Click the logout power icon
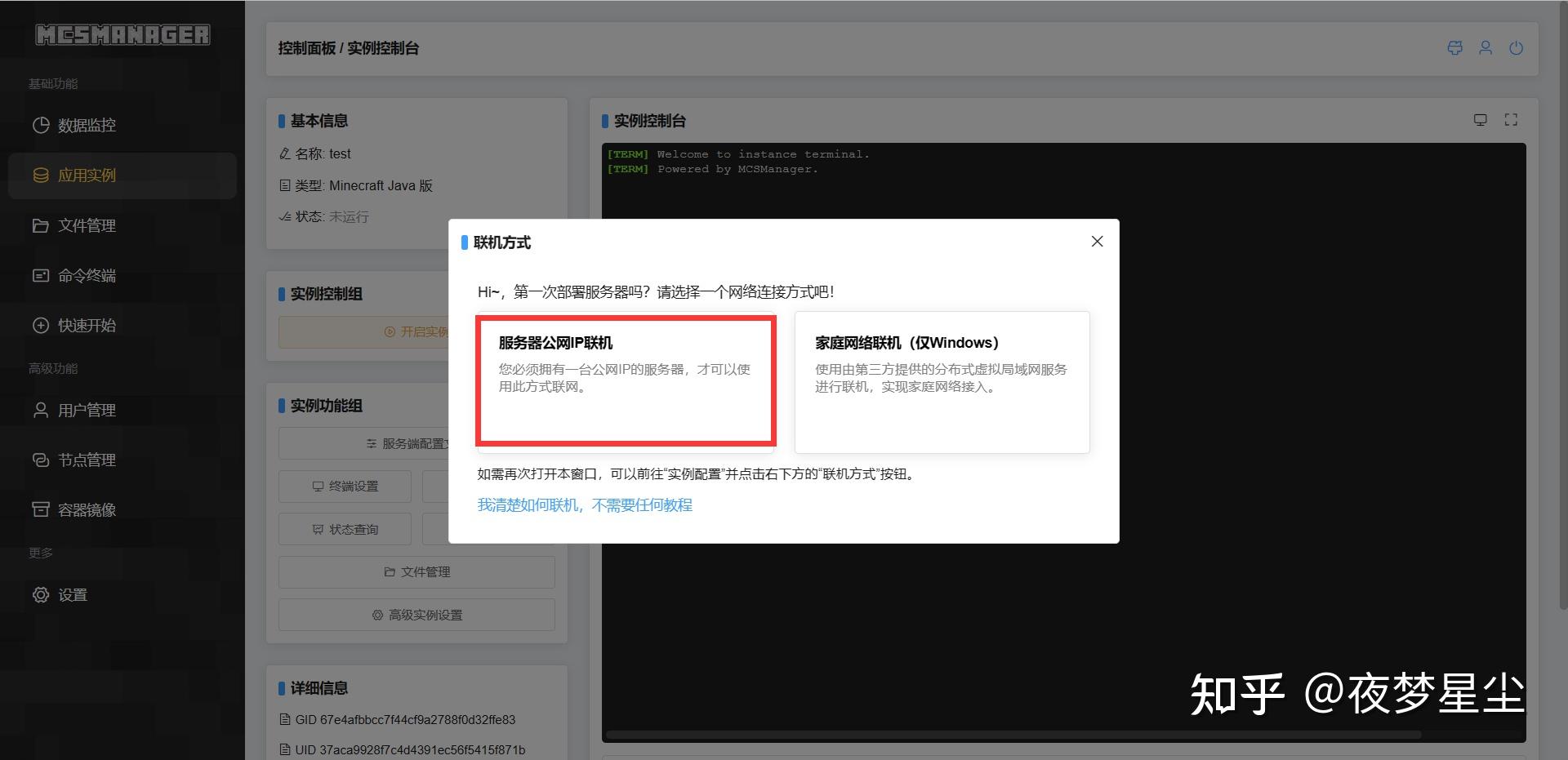This screenshot has height=760, width=1568. (x=1516, y=47)
